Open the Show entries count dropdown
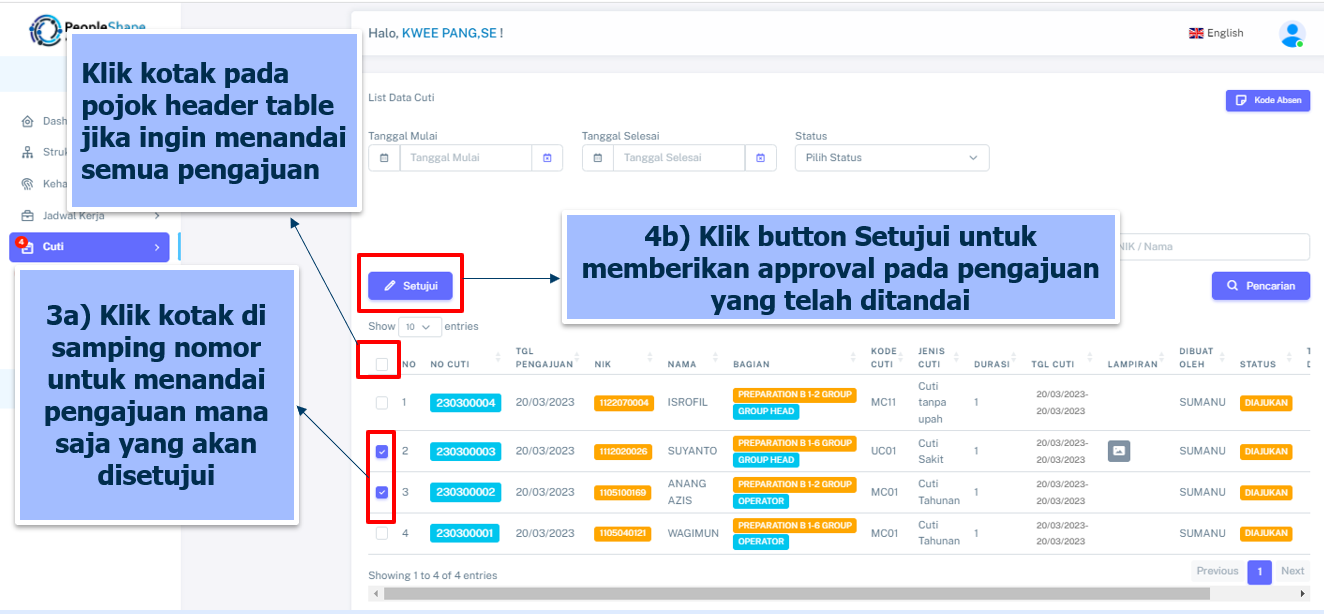Viewport: 1324px width, 614px height. (420, 327)
